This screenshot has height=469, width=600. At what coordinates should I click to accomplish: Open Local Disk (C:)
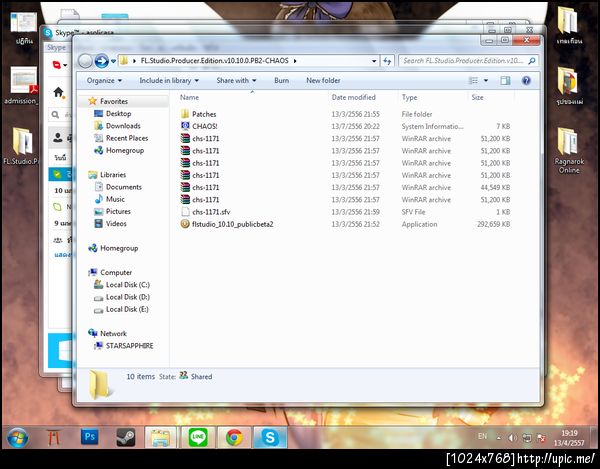point(127,285)
